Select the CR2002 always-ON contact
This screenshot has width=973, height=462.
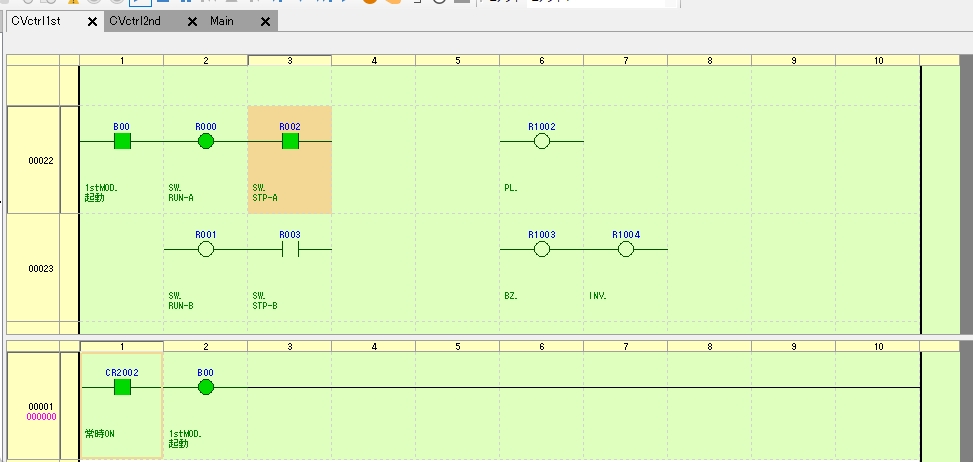tap(122, 387)
